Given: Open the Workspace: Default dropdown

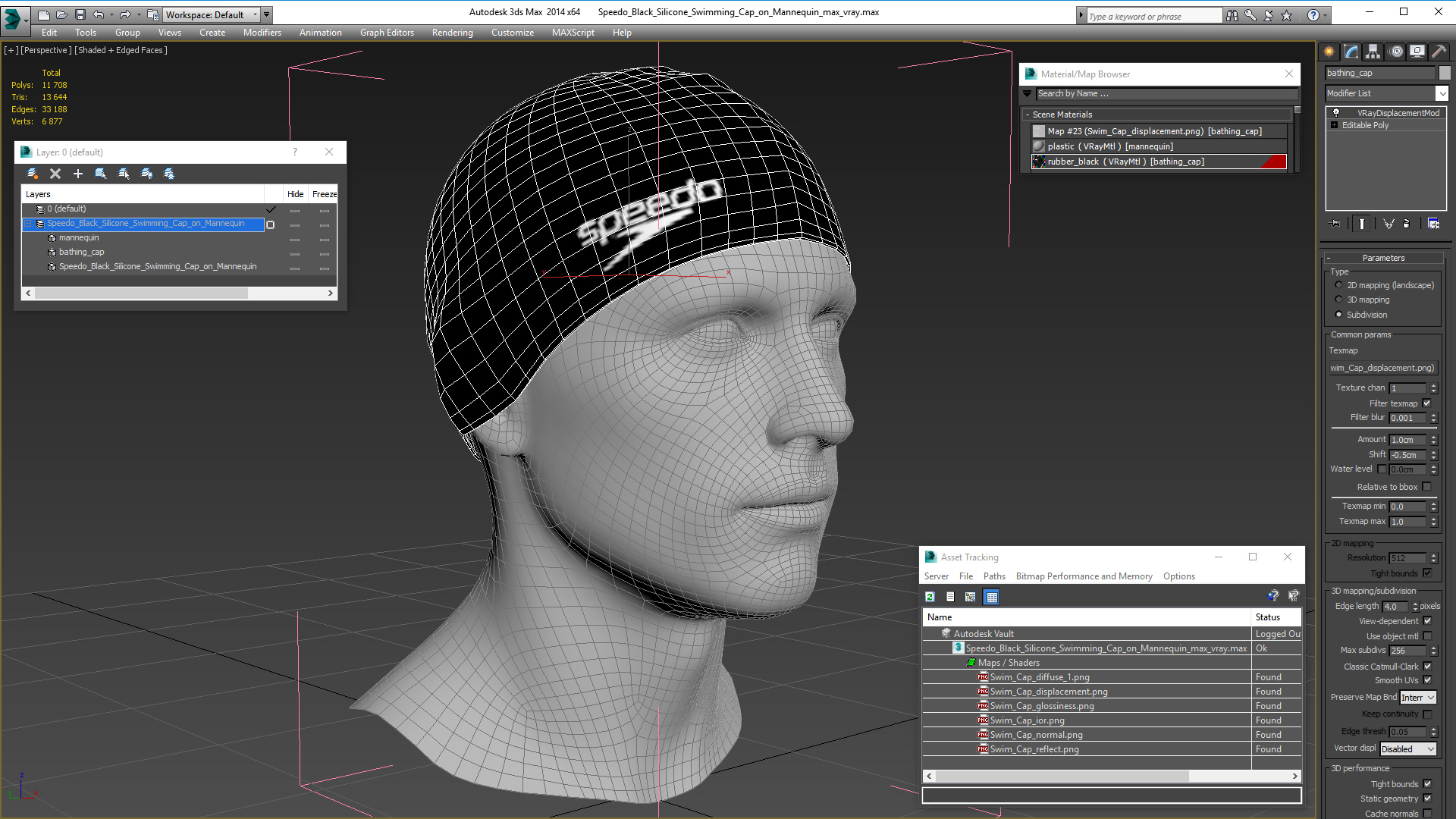Looking at the screenshot, I should click(x=212, y=14).
